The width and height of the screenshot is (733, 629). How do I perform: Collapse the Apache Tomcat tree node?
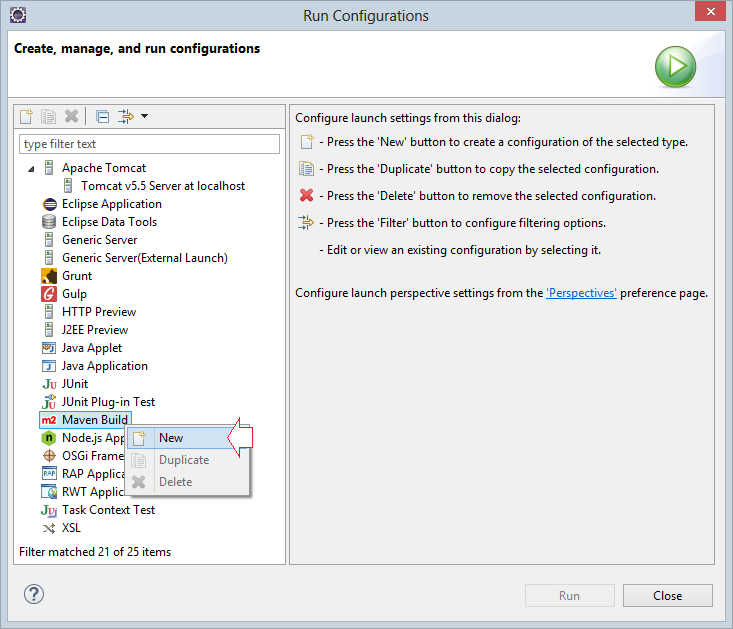[x=31, y=169]
